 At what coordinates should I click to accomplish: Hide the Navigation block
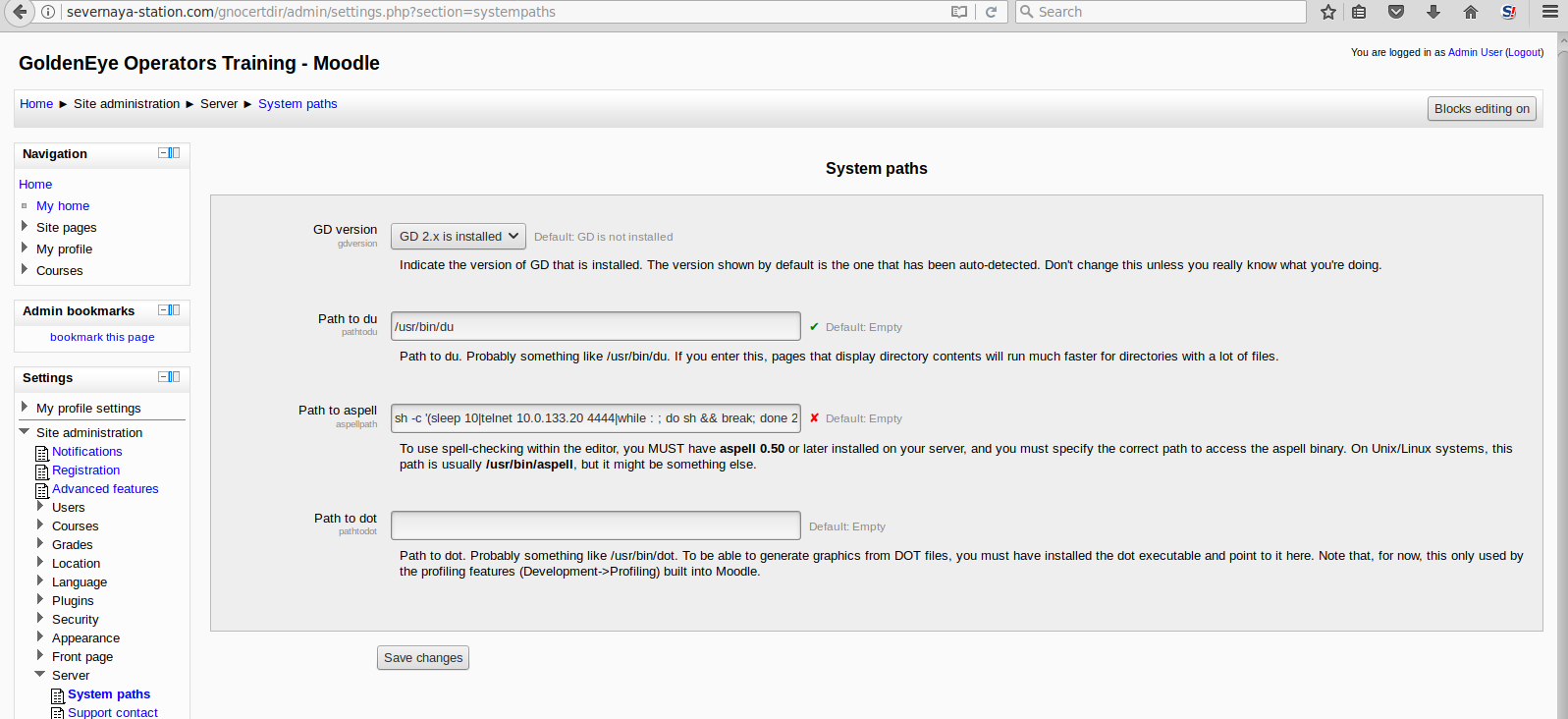[x=164, y=153]
